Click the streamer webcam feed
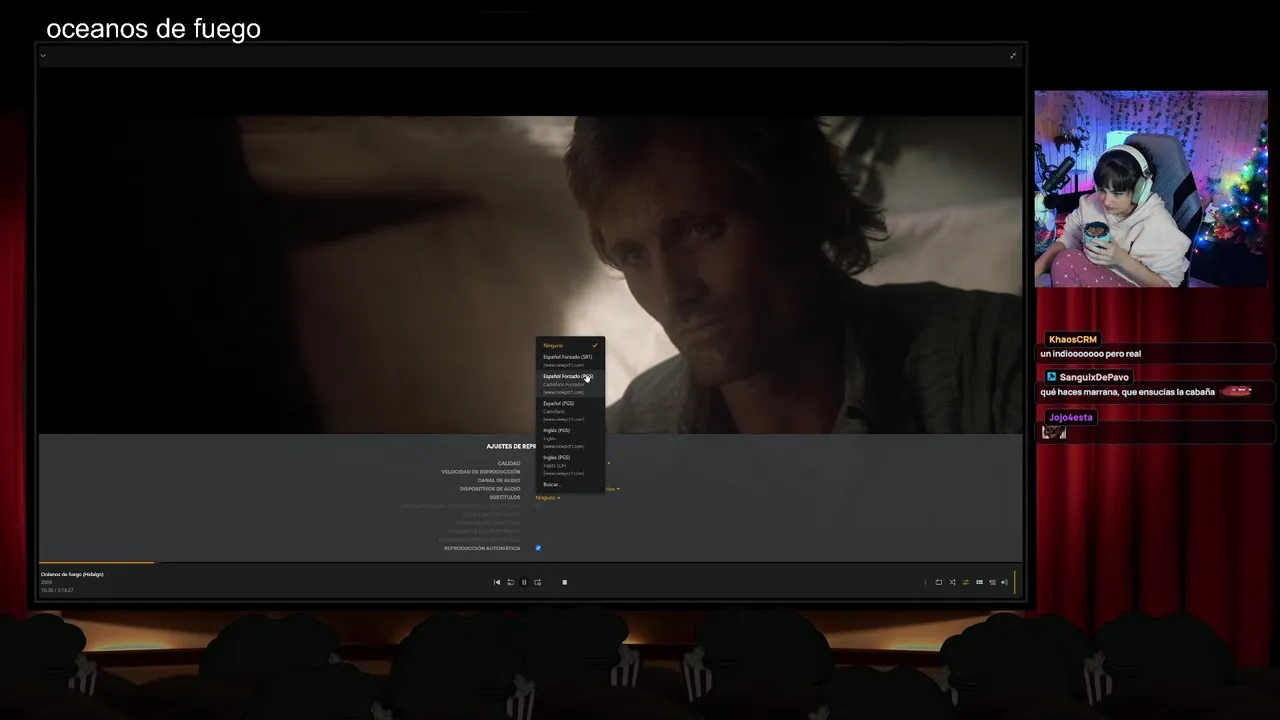The width and height of the screenshot is (1280, 720). tap(1151, 189)
